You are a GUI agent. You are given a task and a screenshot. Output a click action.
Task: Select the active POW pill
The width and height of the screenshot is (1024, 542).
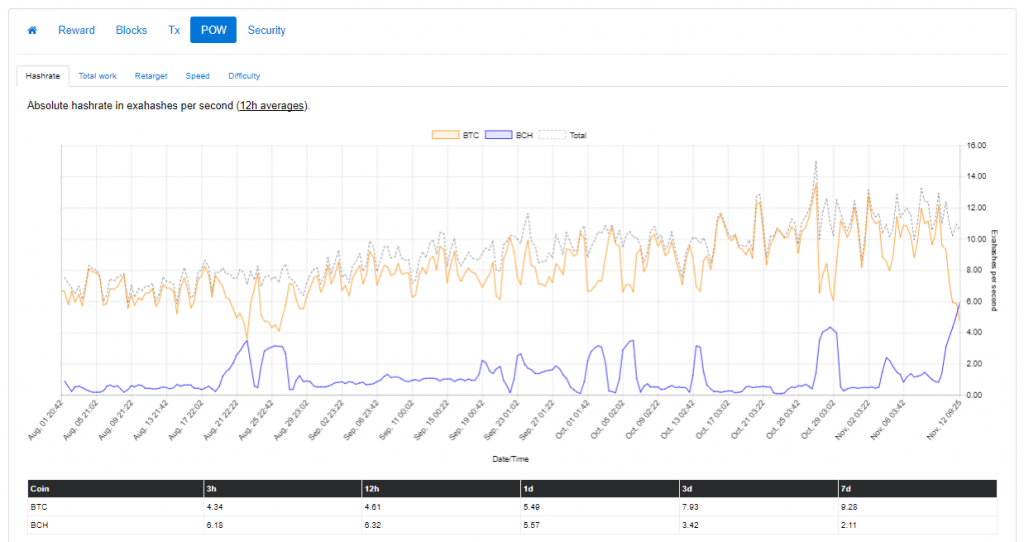213,30
